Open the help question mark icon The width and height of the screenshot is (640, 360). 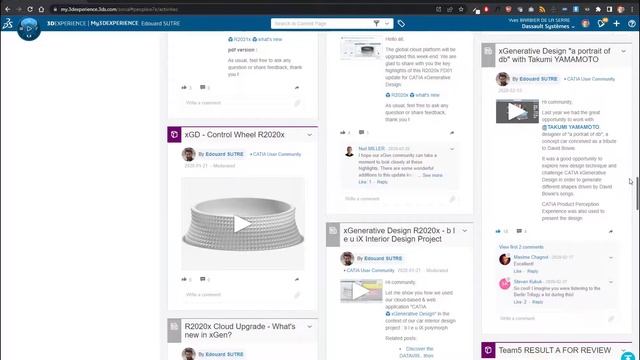coord(631,24)
